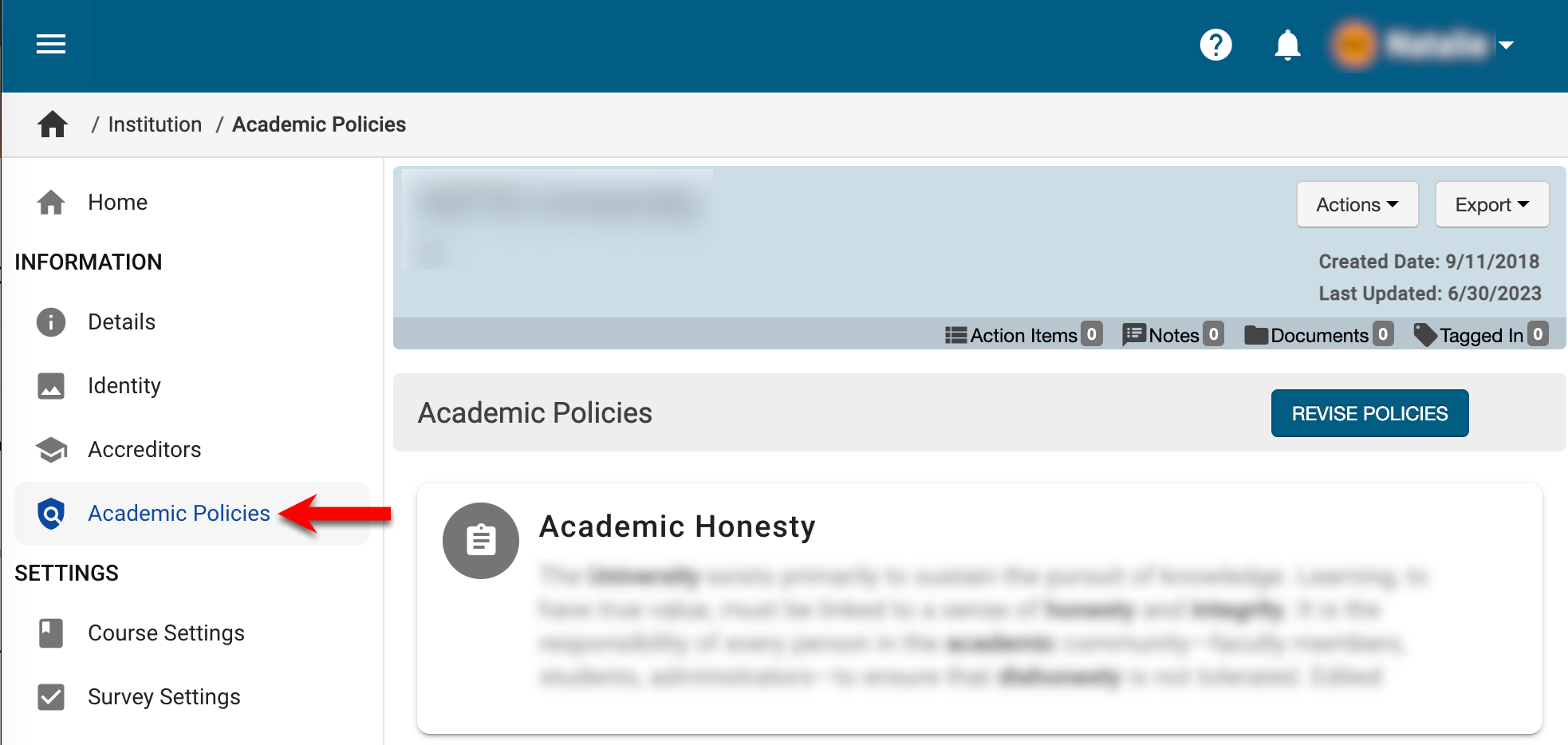The width and height of the screenshot is (1568, 745).
Task: Click the Identity image icon
Action: 51,386
